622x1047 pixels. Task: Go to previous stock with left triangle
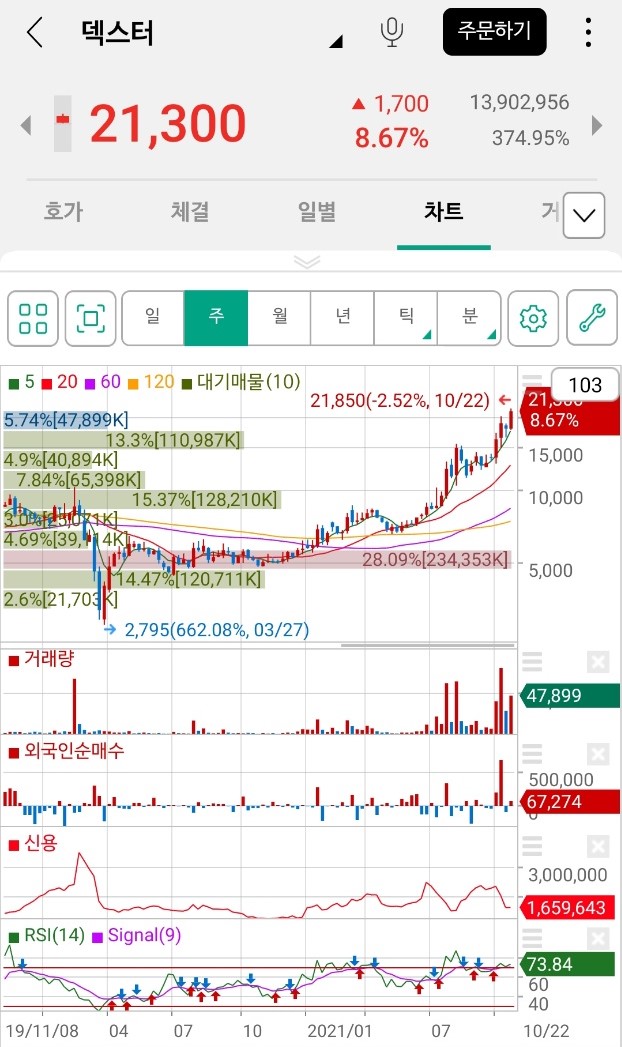26,125
